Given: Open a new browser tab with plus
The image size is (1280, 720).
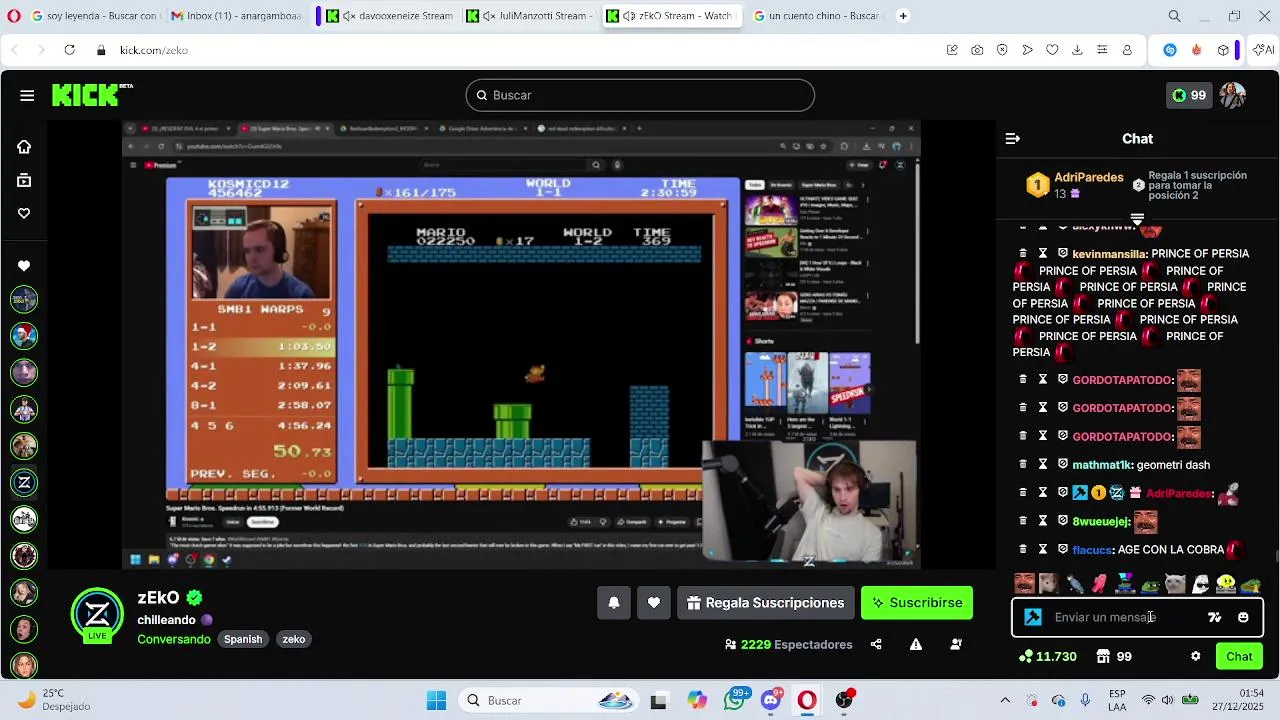Looking at the screenshot, I should tap(903, 16).
